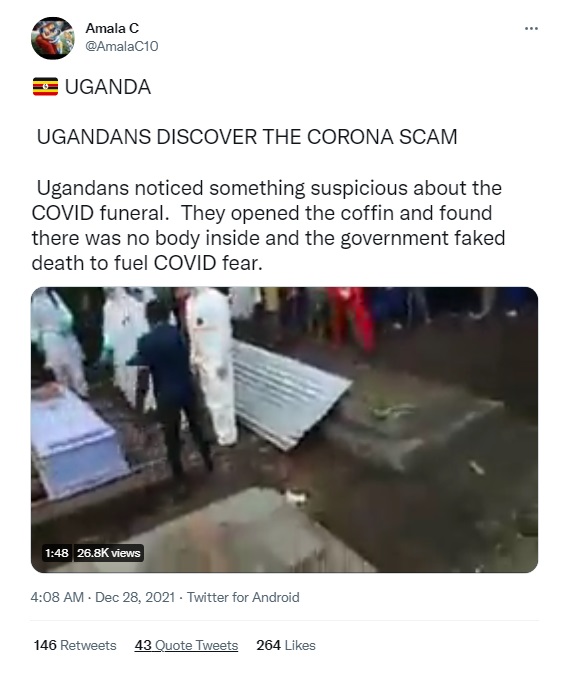Click the UGANDA text beside the flag
564x676 pixels.
[x=108, y=87]
